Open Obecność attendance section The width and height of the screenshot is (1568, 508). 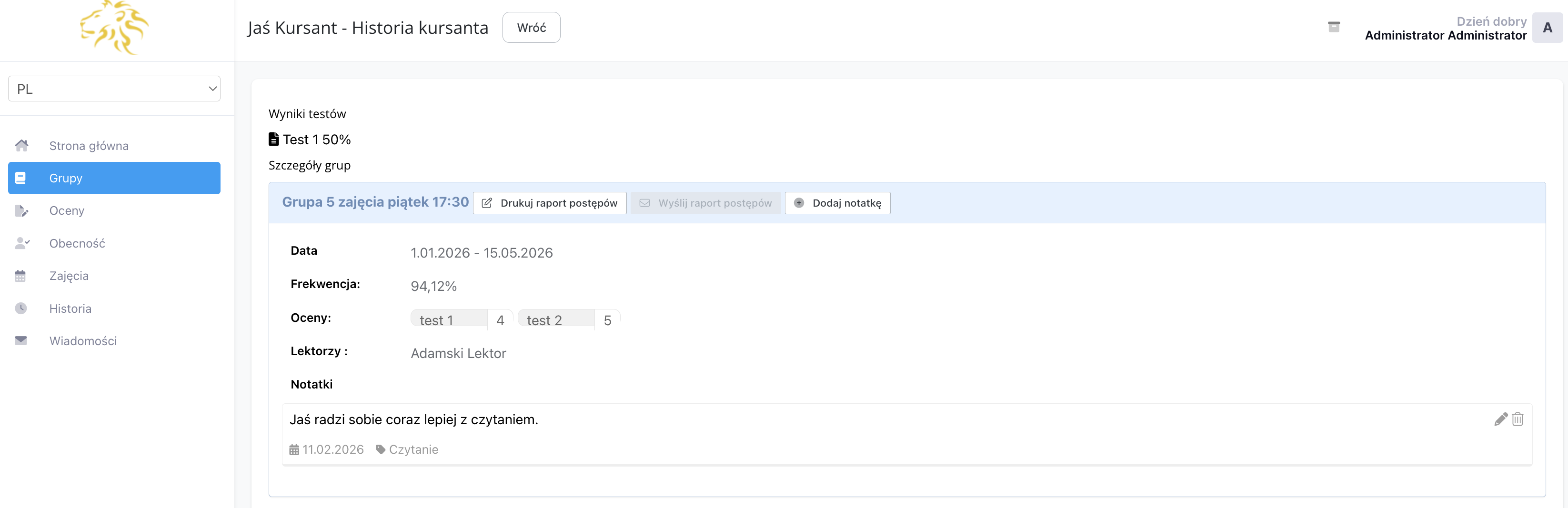(x=77, y=243)
